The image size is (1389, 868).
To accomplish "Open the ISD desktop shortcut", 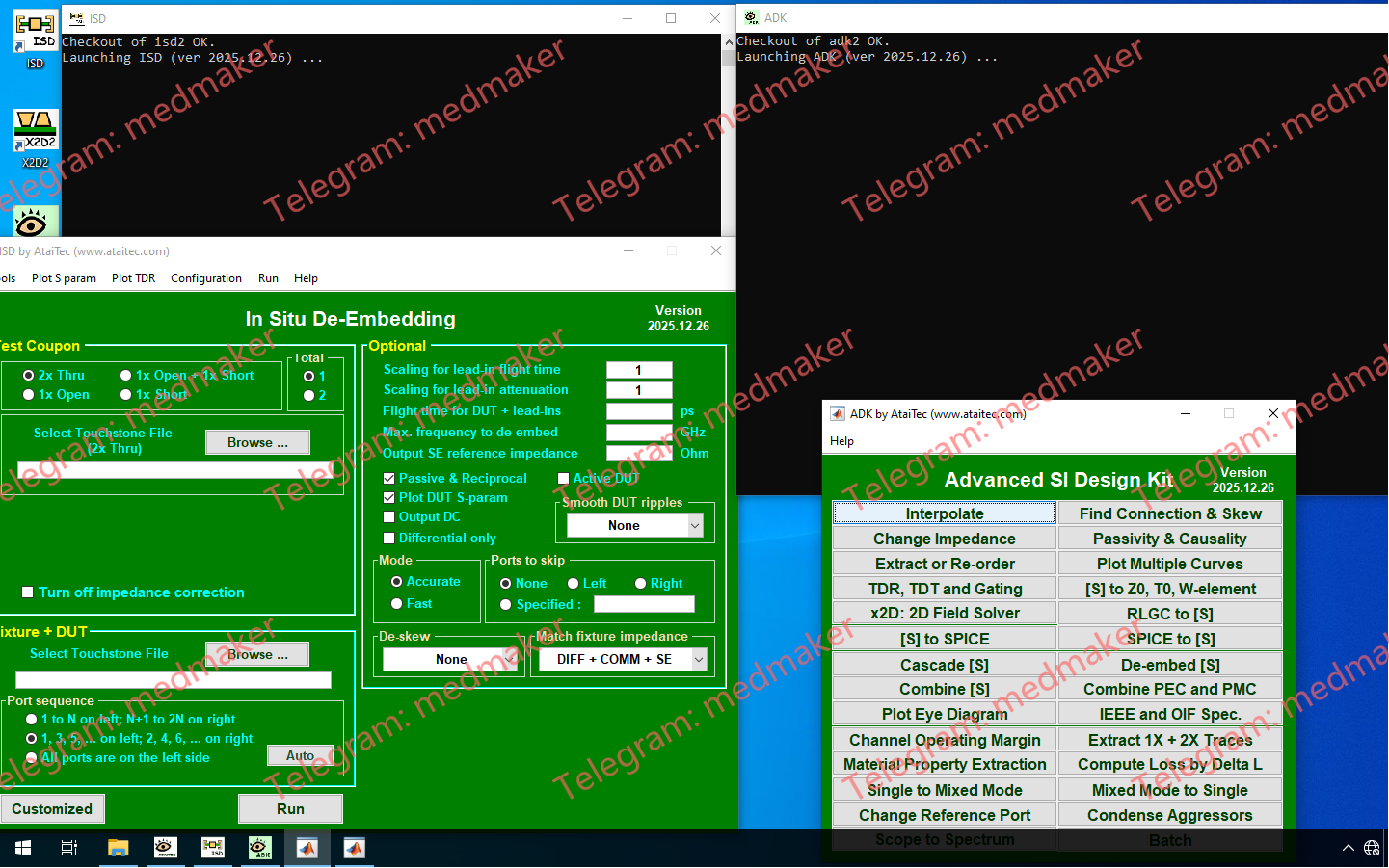I will pos(34,32).
